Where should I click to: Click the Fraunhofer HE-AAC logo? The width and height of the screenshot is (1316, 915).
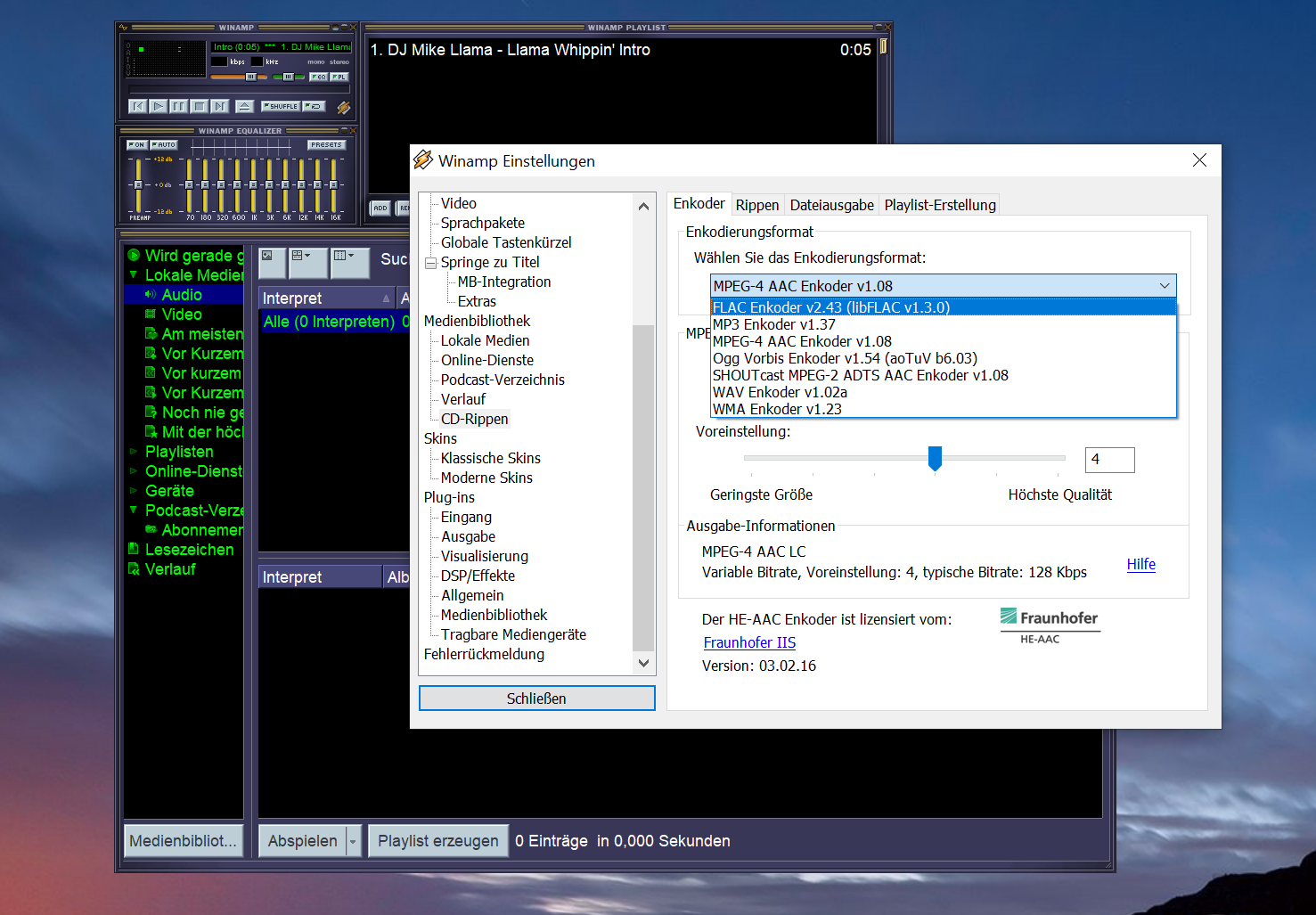click(1050, 625)
